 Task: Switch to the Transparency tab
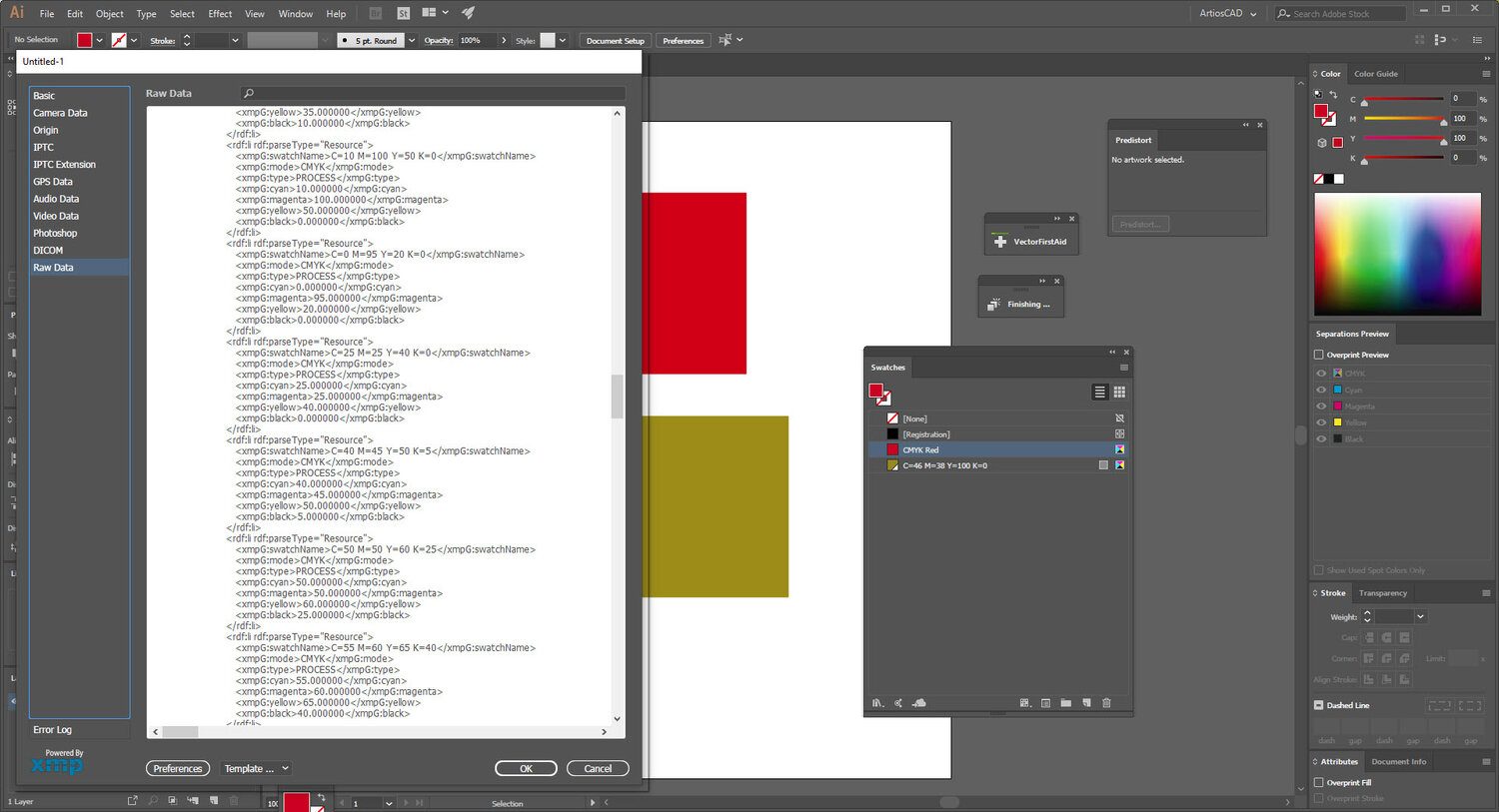(x=1383, y=593)
